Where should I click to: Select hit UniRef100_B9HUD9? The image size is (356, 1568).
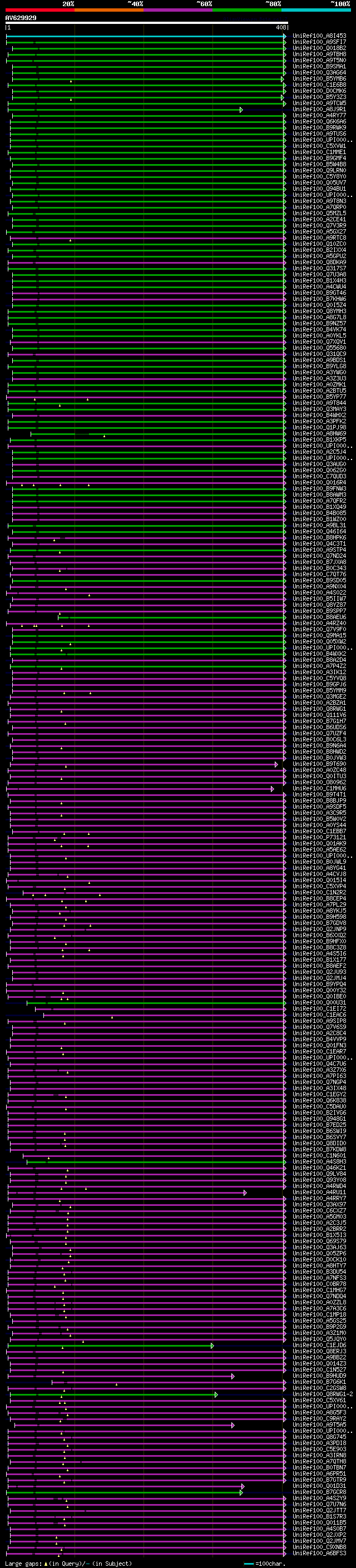pyautogui.click(x=319, y=1376)
